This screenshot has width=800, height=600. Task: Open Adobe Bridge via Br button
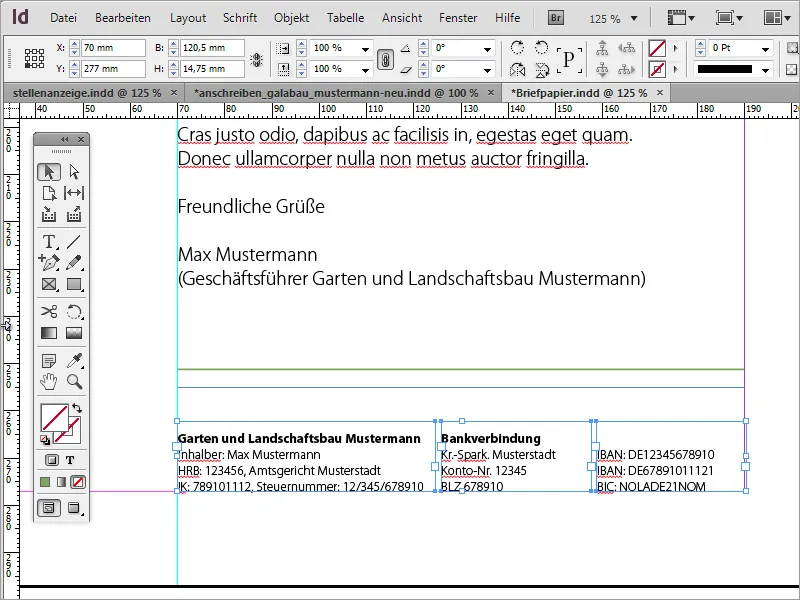(556, 18)
